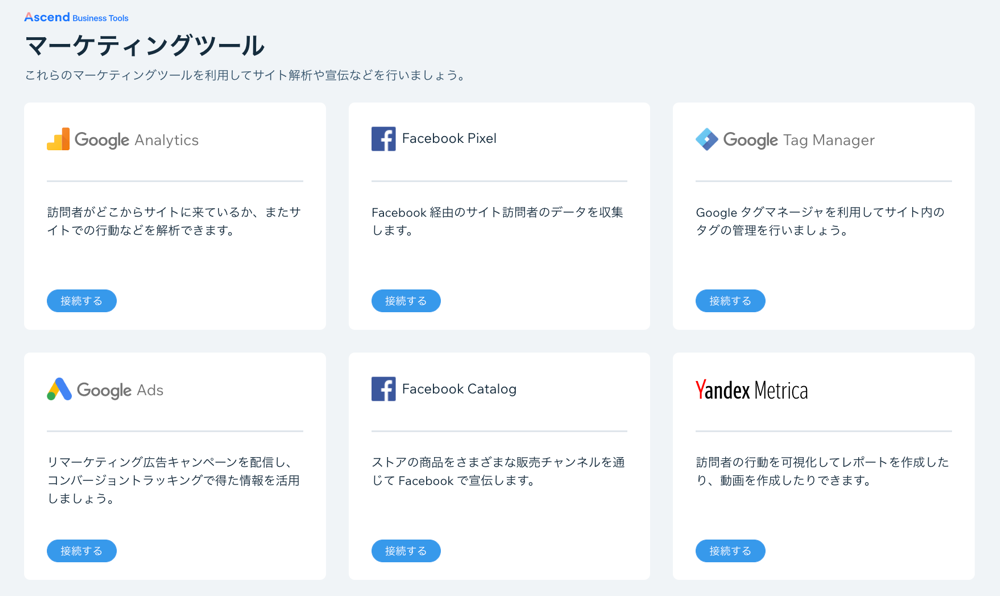This screenshot has width=1000, height=596.
Task: Connect Google Ads with 接続する button
Action: (82, 551)
